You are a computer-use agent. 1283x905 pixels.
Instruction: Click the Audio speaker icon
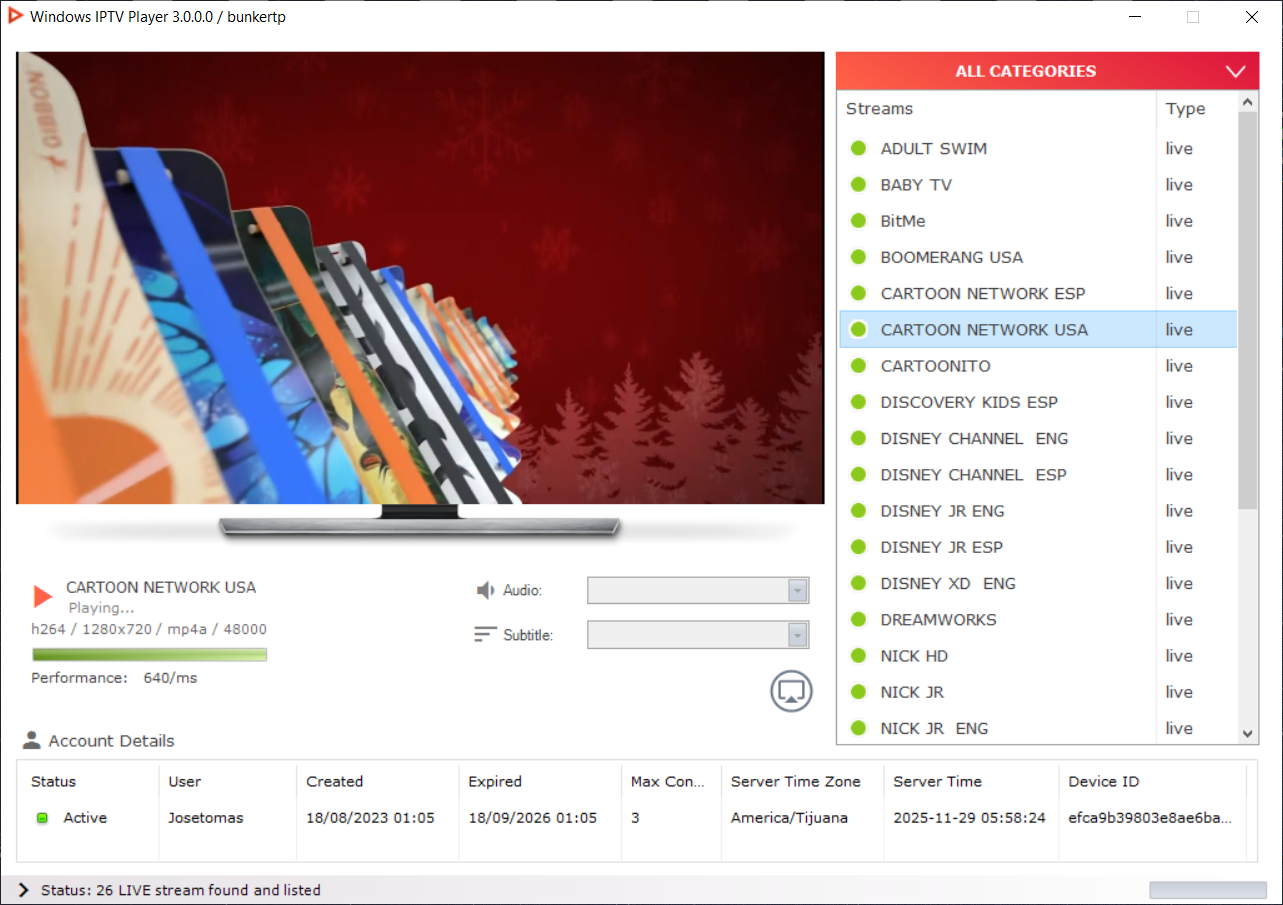click(485, 591)
